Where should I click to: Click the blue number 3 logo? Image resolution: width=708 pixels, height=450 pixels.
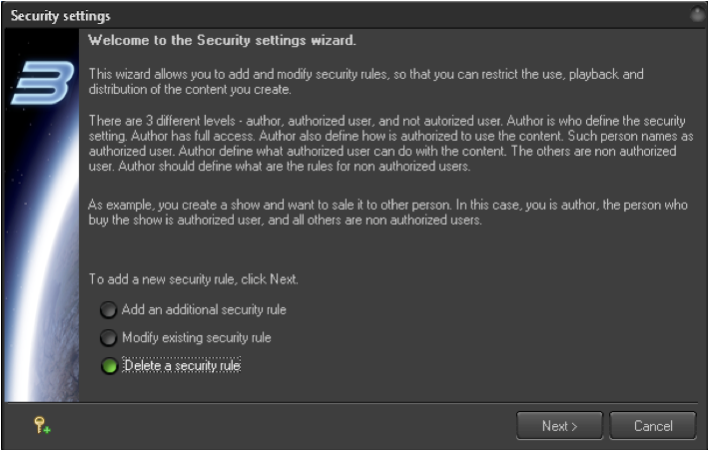point(42,83)
